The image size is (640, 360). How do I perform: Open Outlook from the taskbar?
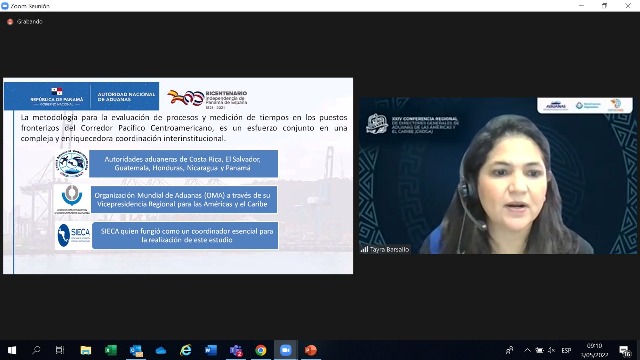point(136,350)
